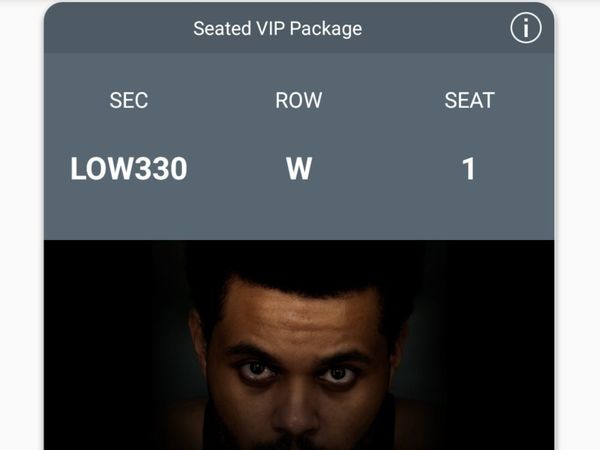Tap the section value LOW330
The width and height of the screenshot is (600, 450).
coord(128,169)
